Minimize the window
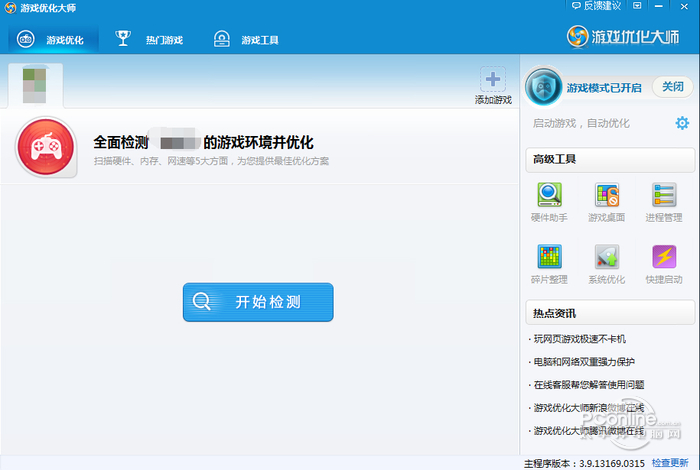 point(659,6)
